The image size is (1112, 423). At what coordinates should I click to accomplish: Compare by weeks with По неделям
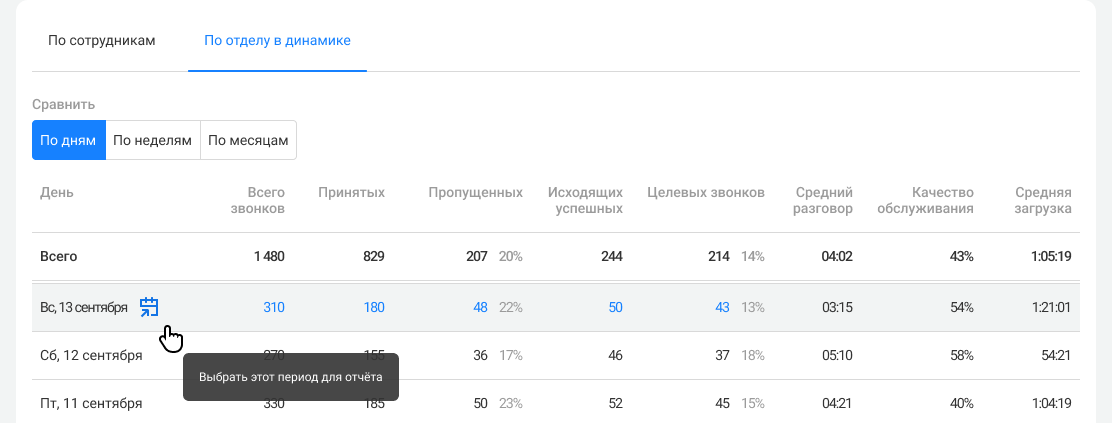point(152,140)
